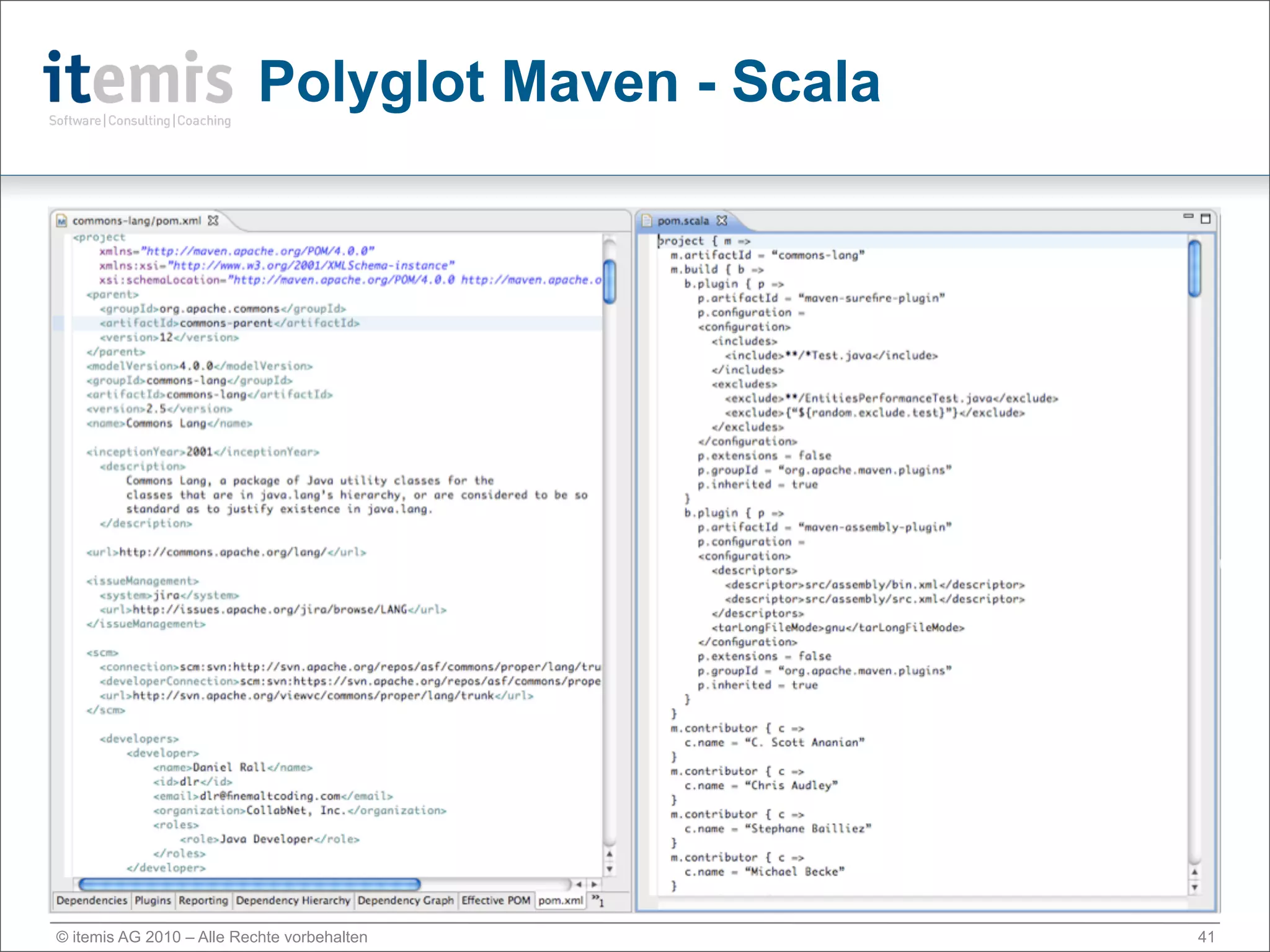This screenshot has height=952, width=1270.
Task: Minimize the pom.scala editor pane
Action: [1188, 216]
